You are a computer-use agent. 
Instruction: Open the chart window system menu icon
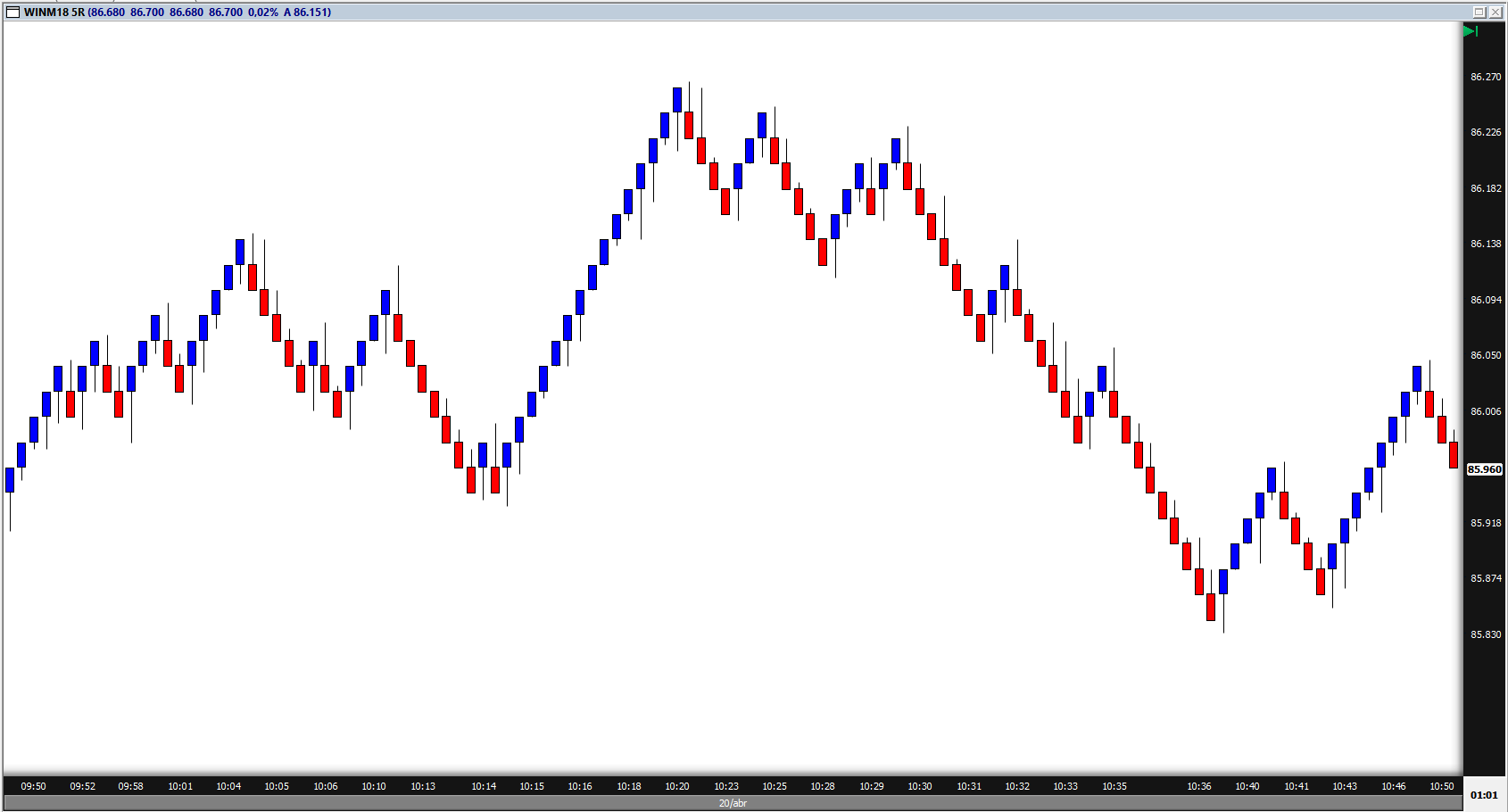coord(12,12)
